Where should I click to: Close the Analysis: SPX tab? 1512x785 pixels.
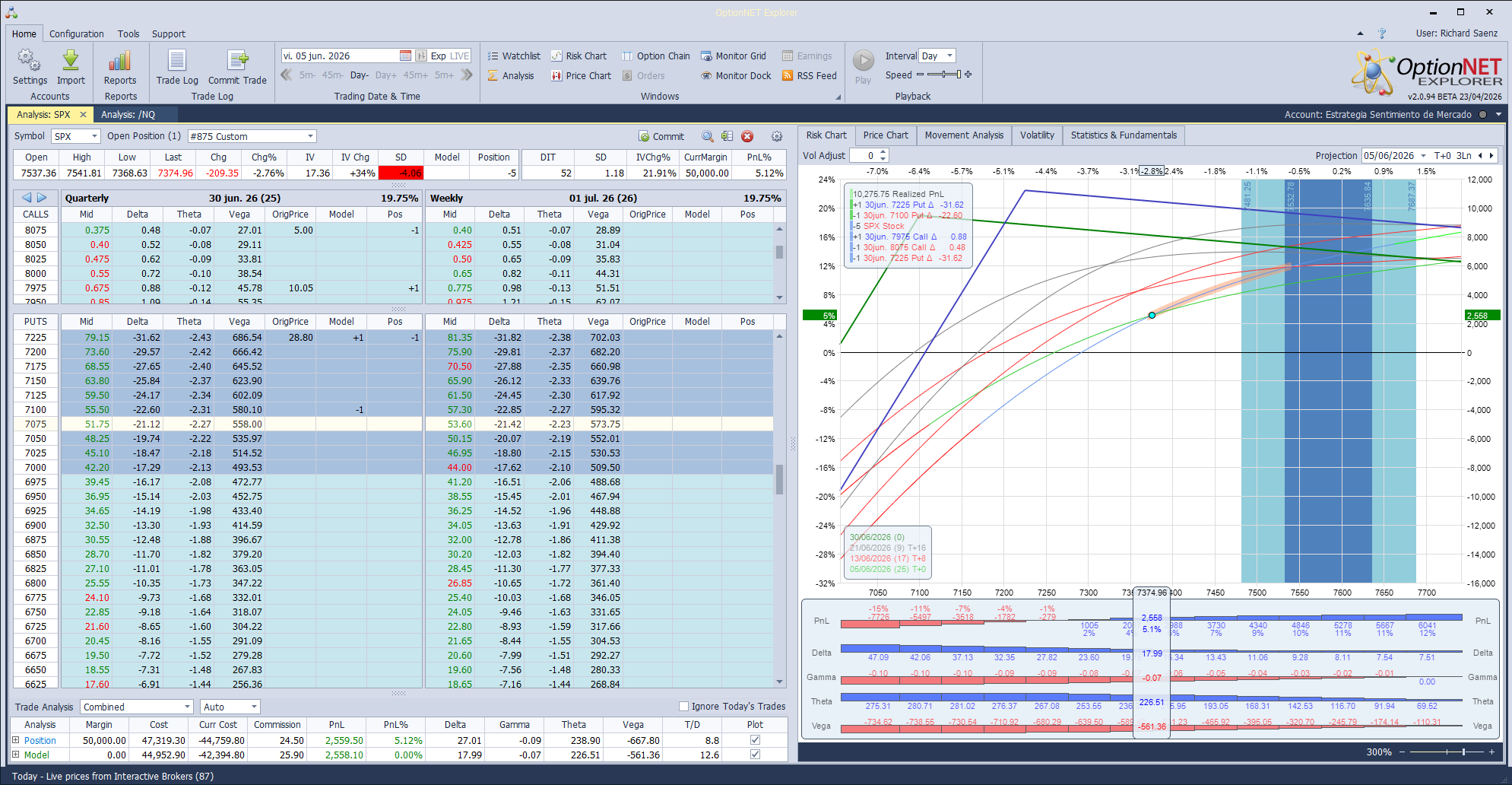[83, 114]
